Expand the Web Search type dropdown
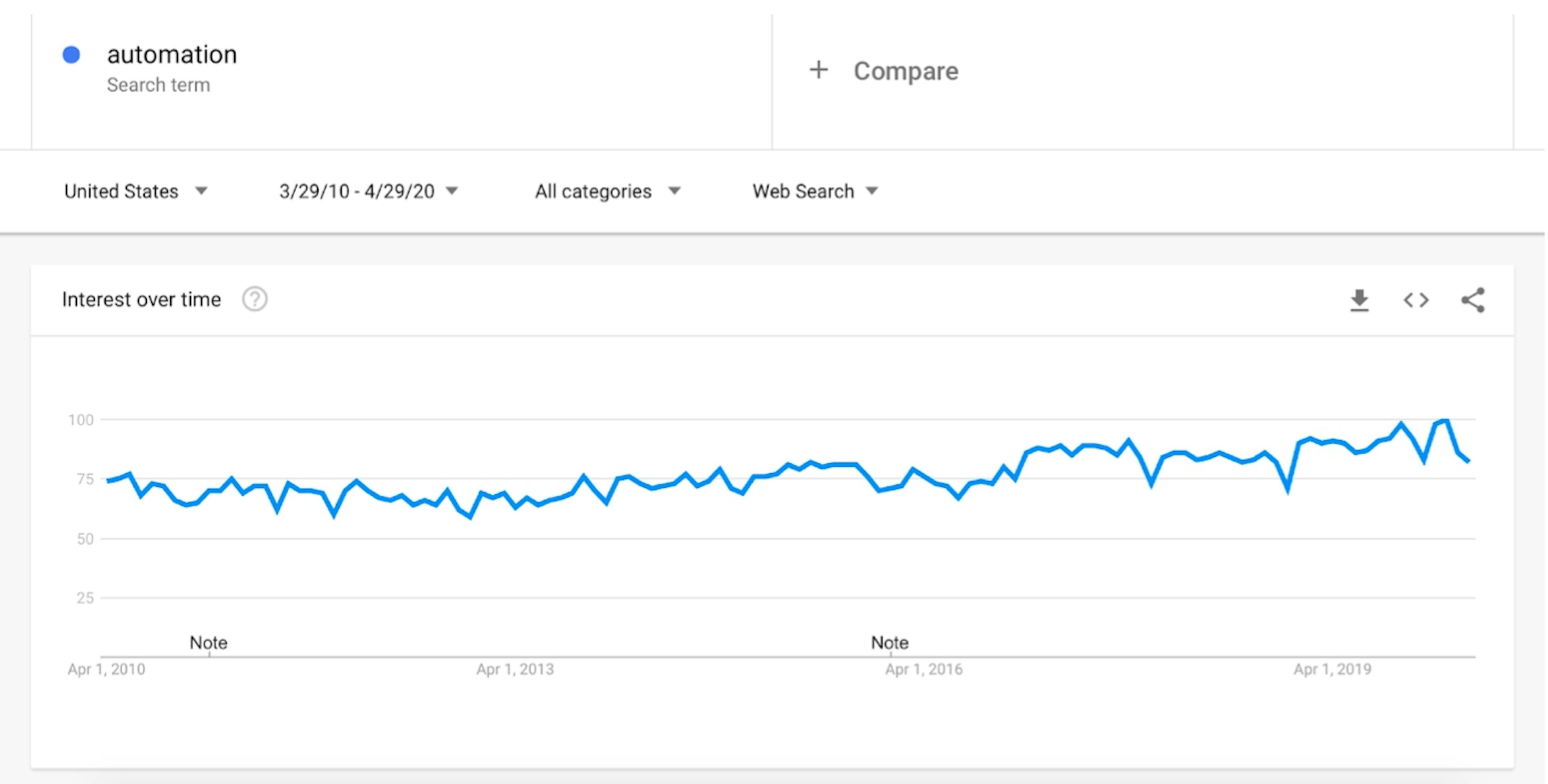 [x=815, y=191]
